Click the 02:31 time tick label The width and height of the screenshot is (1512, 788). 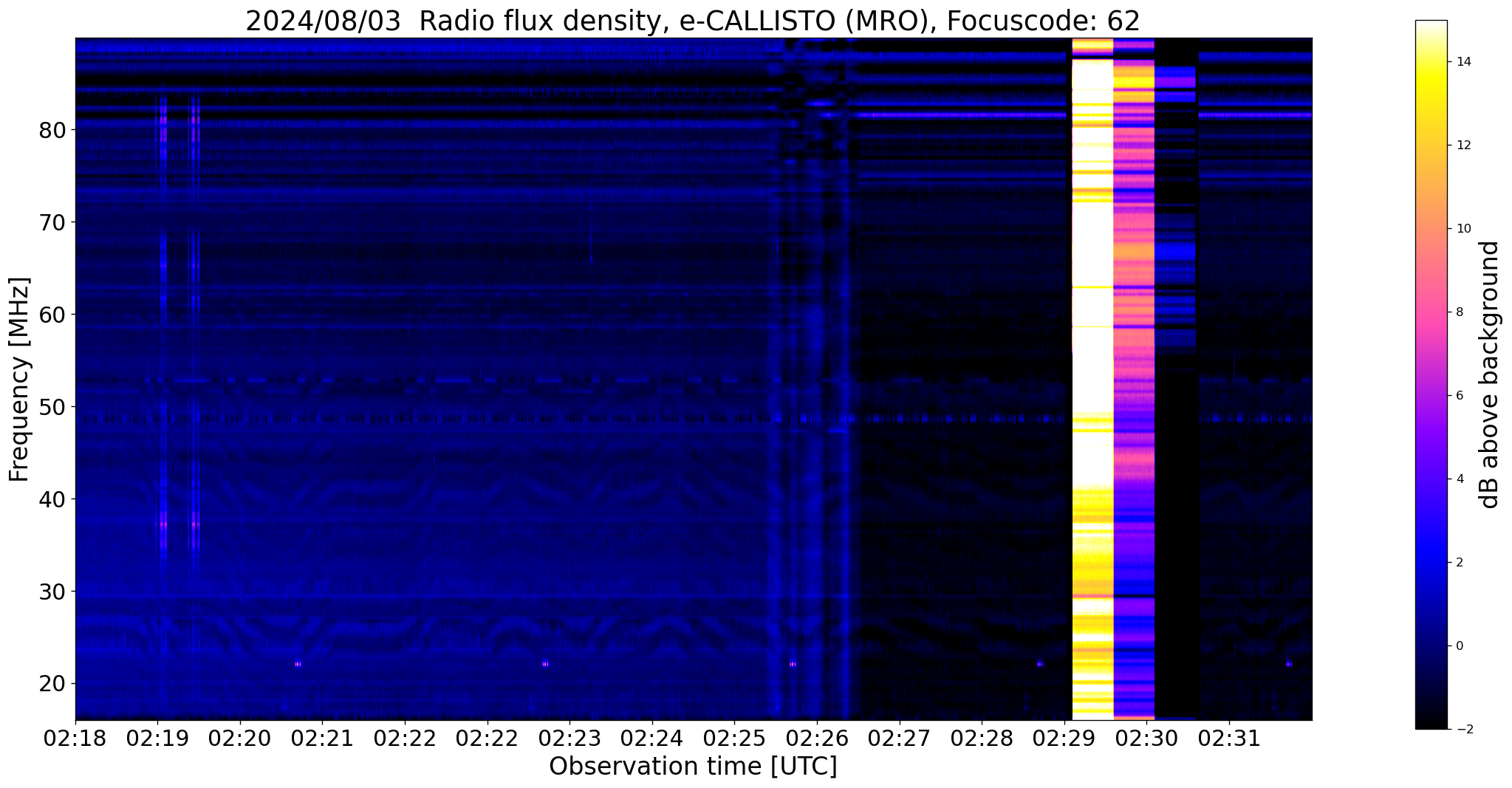1229,738
